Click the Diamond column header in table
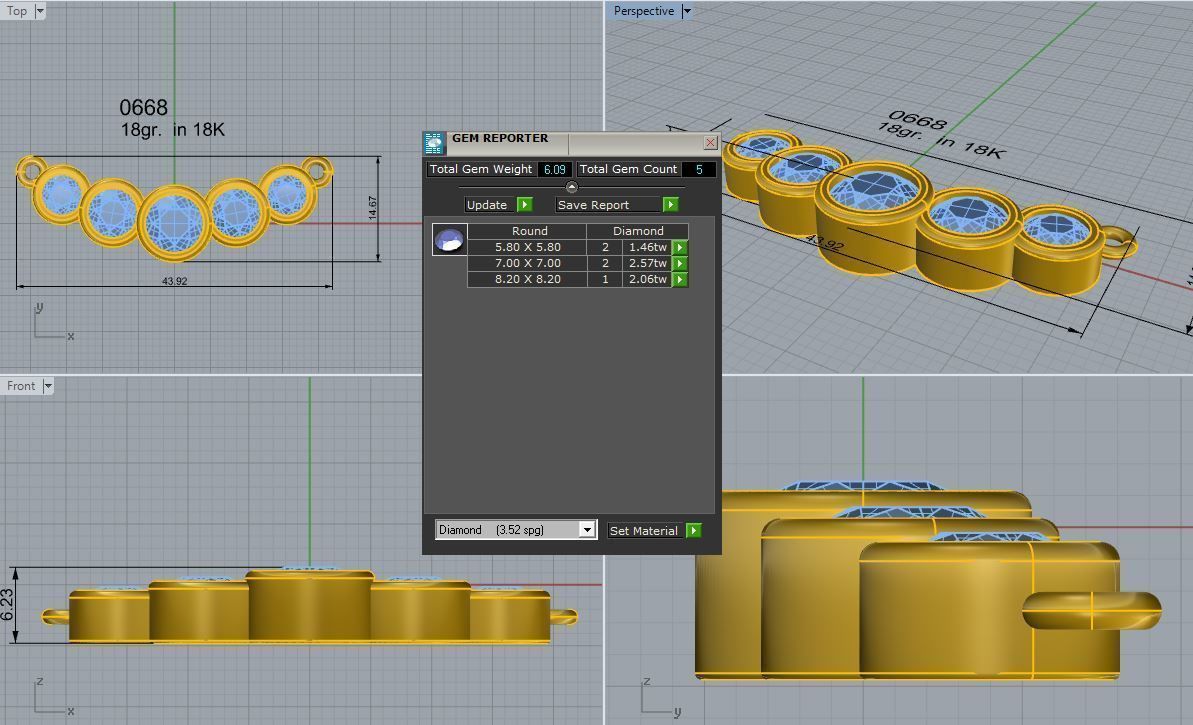The height and width of the screenshot is (725, 1193). coord(638,231)
